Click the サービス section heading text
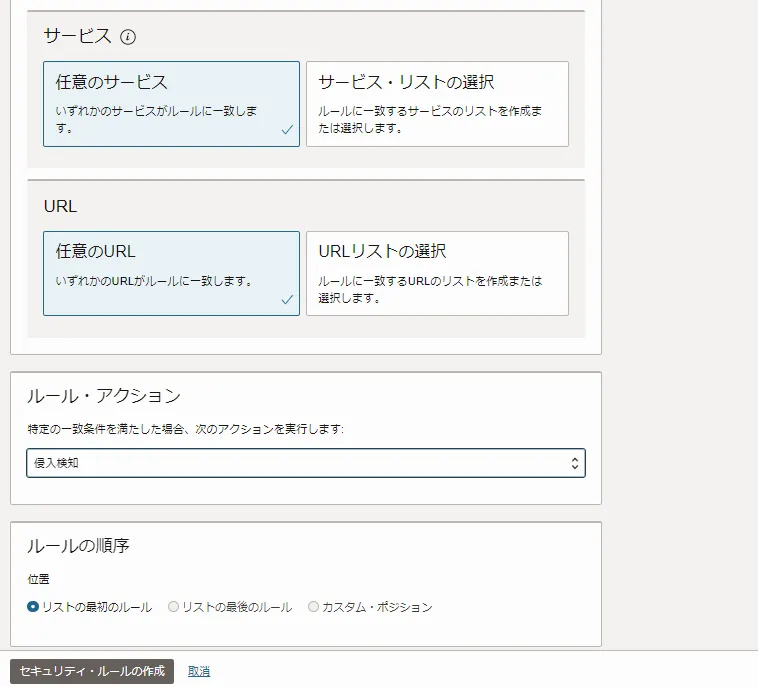The width and height of the screenshot is (758, 687). [x=77, y=37]
